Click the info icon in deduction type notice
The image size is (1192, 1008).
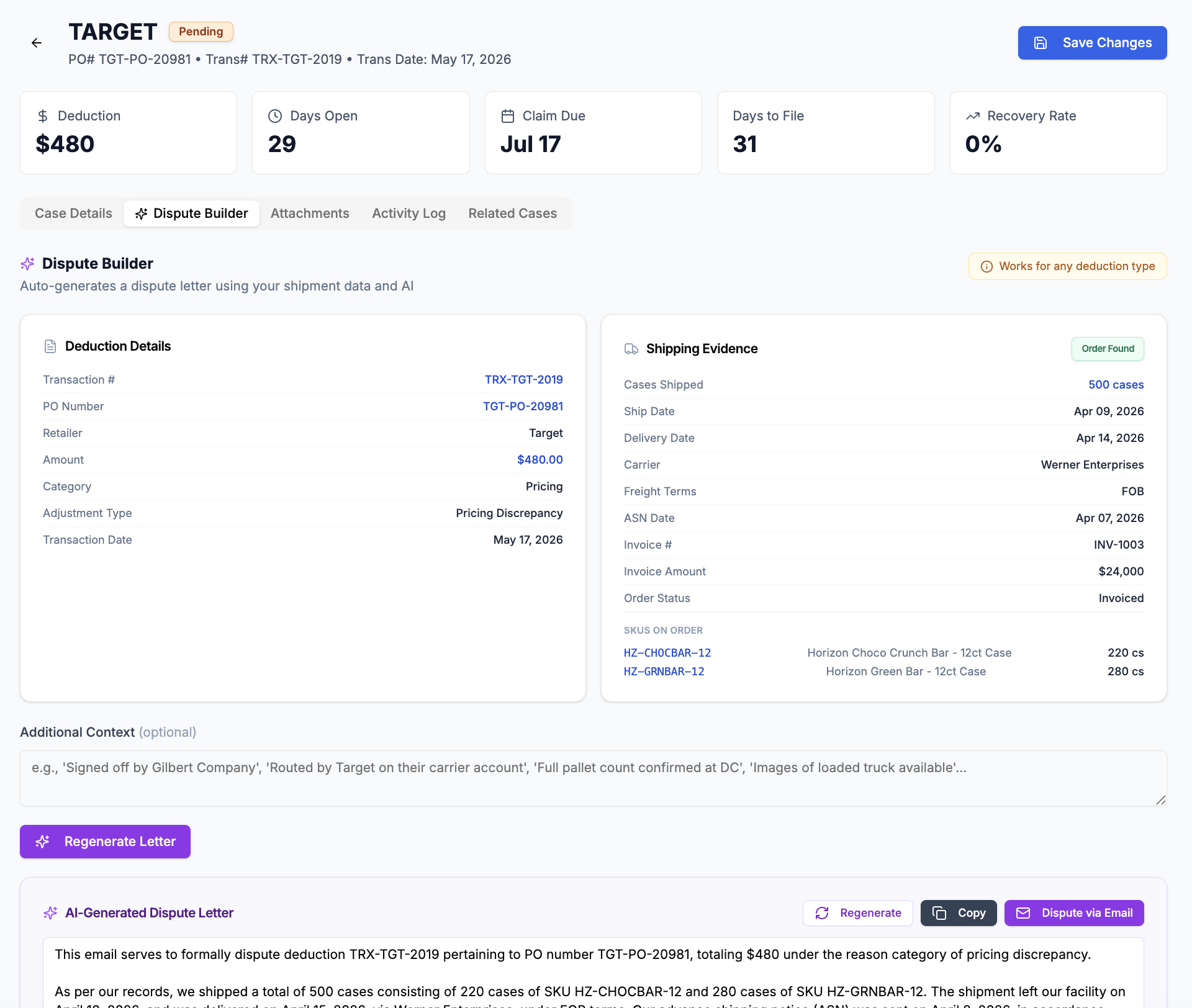pos(987,267)
